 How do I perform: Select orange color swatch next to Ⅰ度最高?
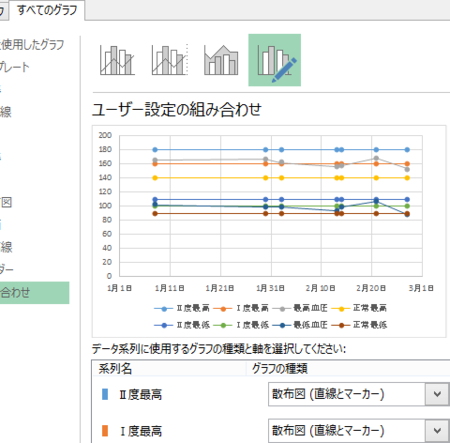105,431
